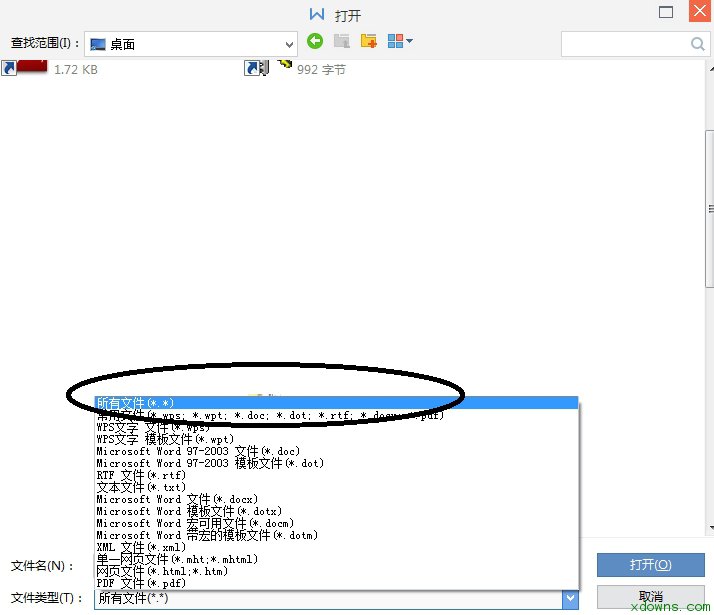Choose RTF 文件(*.rtf) option
Image resolution: width=714 pixels, height=615 pixels.
coord(337,475)
